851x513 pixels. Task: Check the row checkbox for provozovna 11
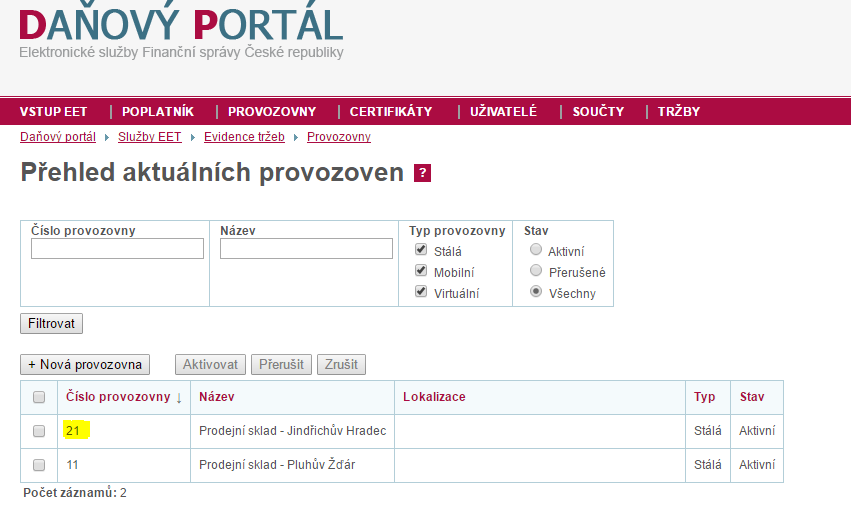[39, 465]
